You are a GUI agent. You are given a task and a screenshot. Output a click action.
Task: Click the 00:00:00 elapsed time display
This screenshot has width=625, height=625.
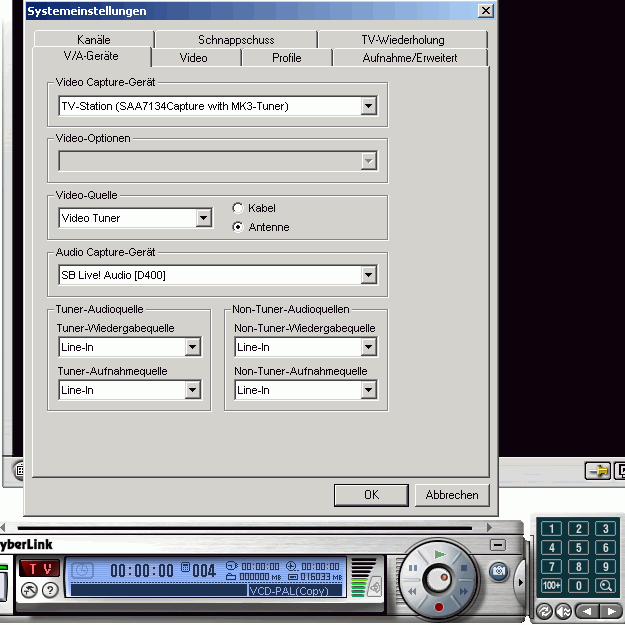pyautogui.click(x=142, y=571)
